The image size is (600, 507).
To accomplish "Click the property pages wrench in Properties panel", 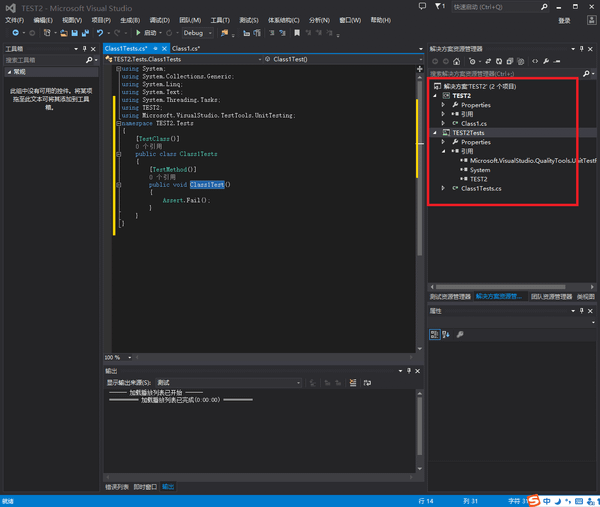I will 460,335.
